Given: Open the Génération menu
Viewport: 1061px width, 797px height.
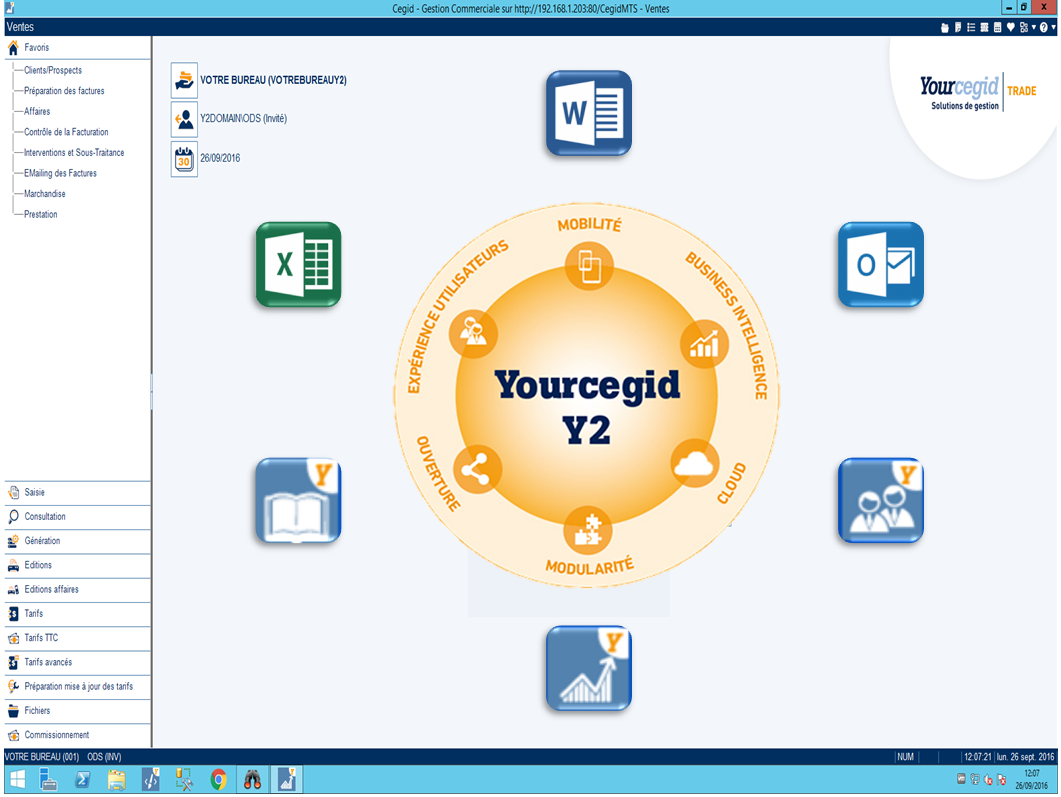Looking at the screenshot, I should click(77, 541).
